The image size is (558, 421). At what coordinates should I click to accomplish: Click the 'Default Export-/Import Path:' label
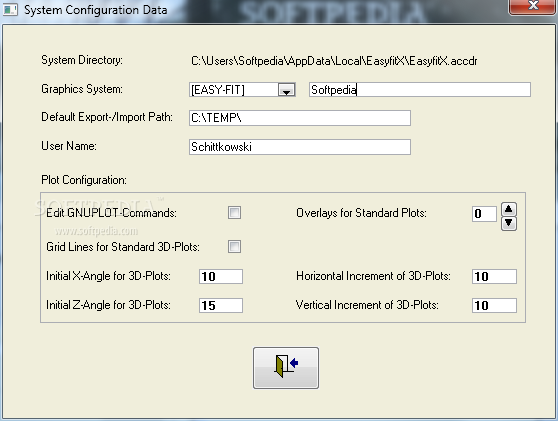[107, 117]
